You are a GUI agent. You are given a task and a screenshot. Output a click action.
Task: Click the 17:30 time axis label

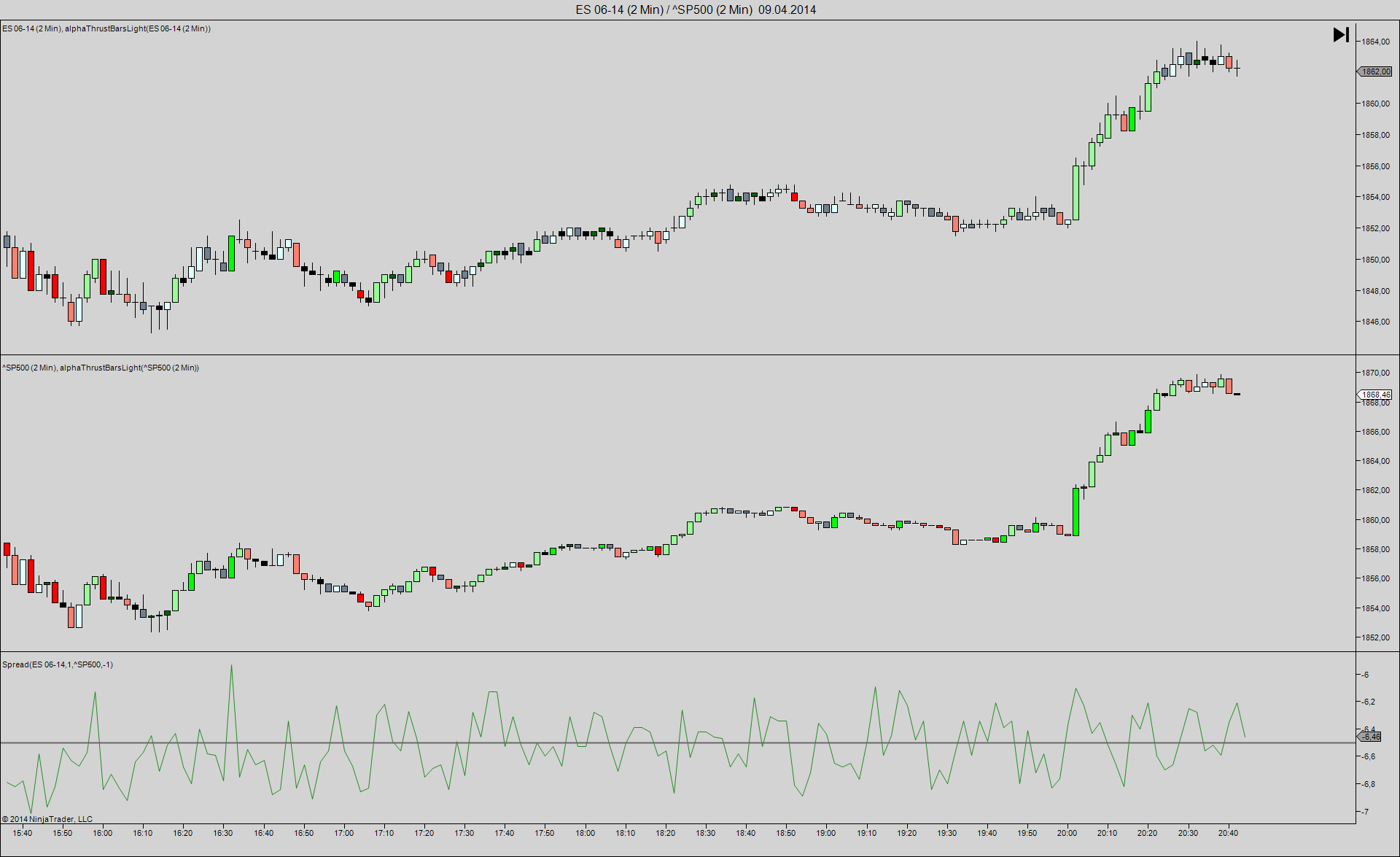pyautogui.click(x=464, y=833)
